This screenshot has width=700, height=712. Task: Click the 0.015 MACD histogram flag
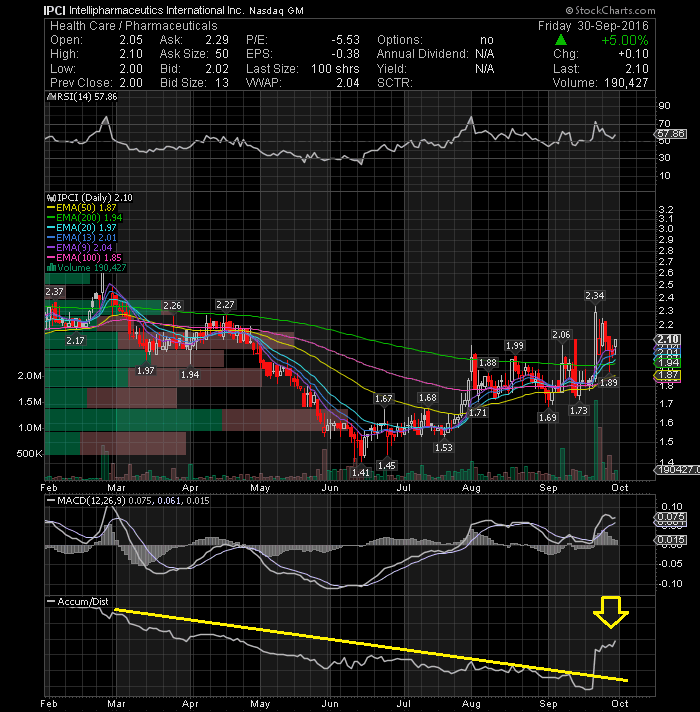[x=670, y=539]
